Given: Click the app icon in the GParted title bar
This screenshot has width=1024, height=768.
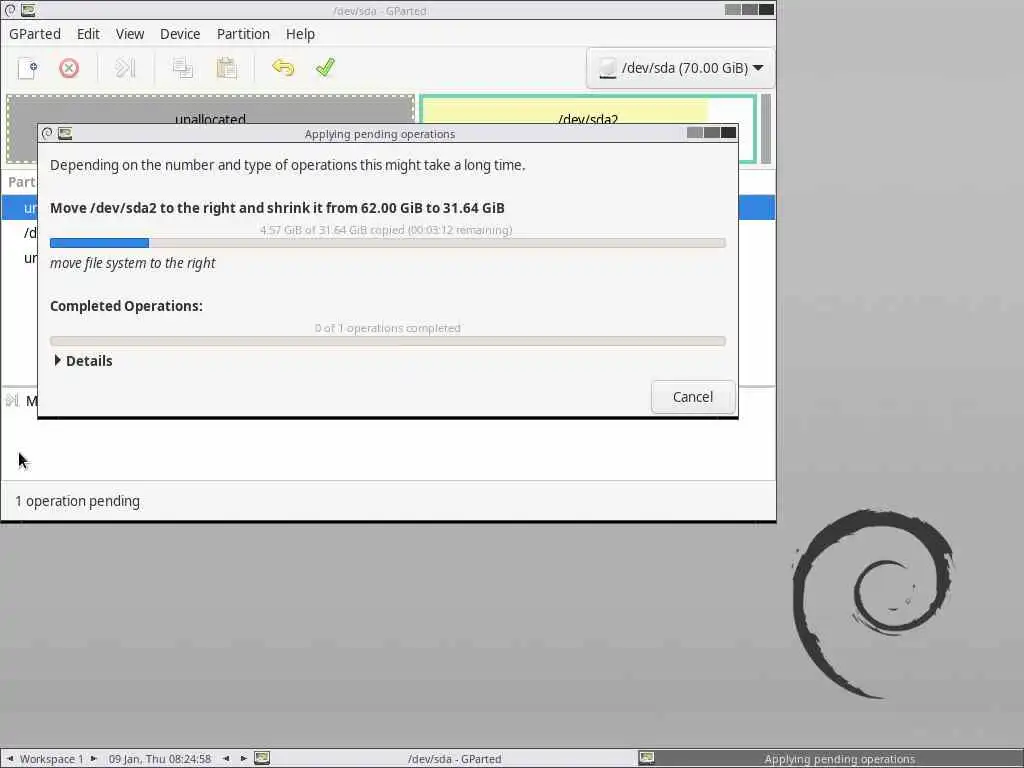Looking at the screenshot, I should click(28, 10).
